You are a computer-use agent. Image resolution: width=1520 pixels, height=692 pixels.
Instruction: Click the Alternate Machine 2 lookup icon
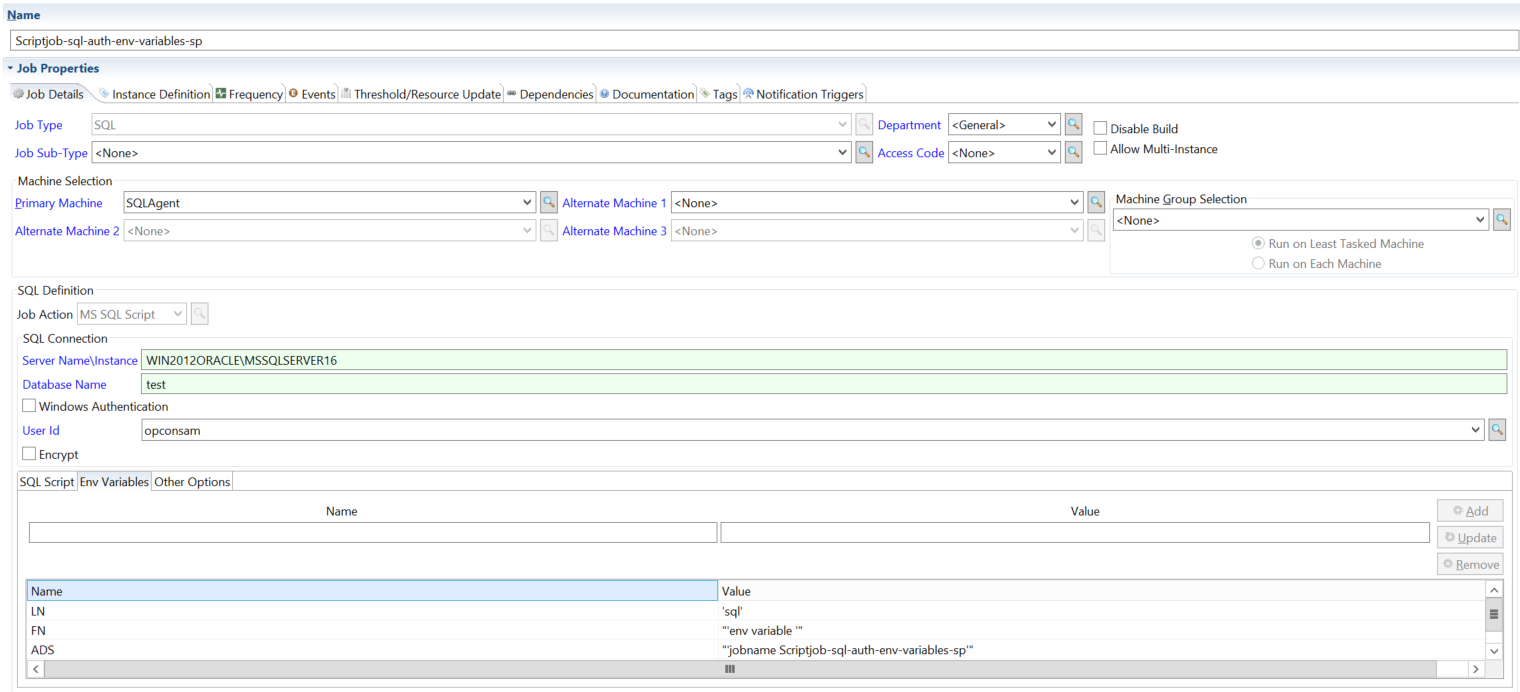549,230
